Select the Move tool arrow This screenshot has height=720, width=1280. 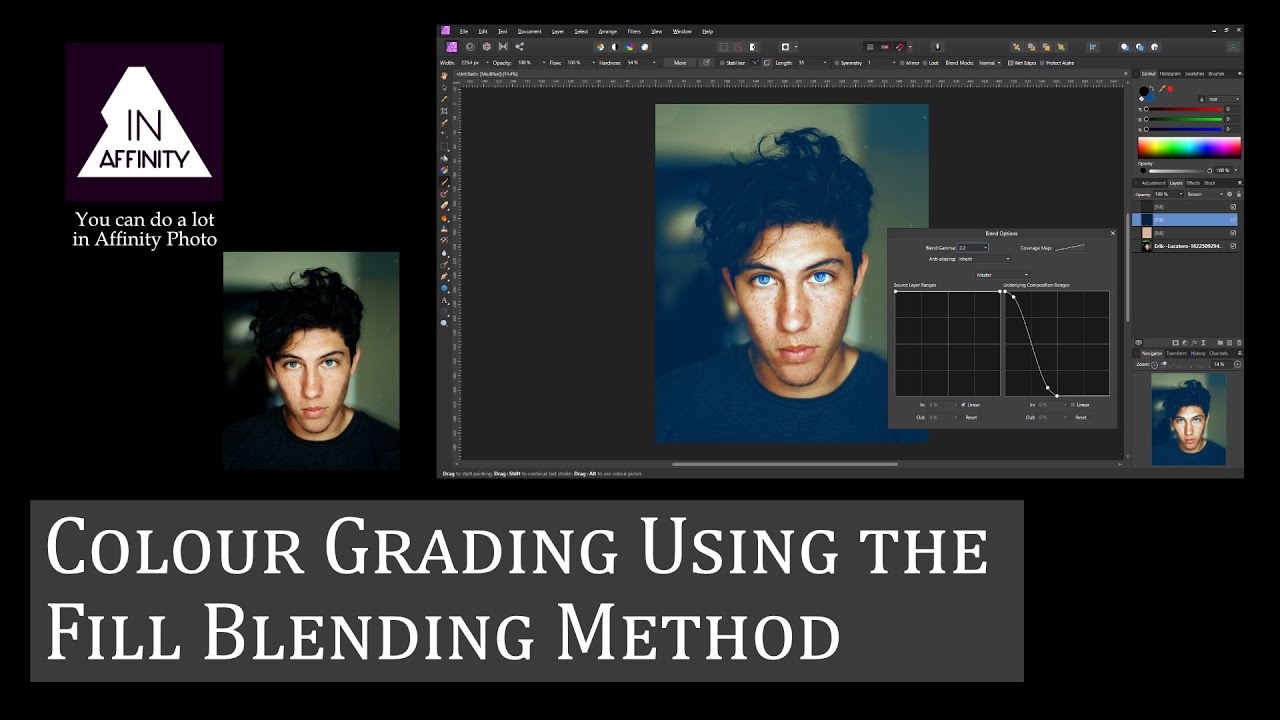pos(445,87)
